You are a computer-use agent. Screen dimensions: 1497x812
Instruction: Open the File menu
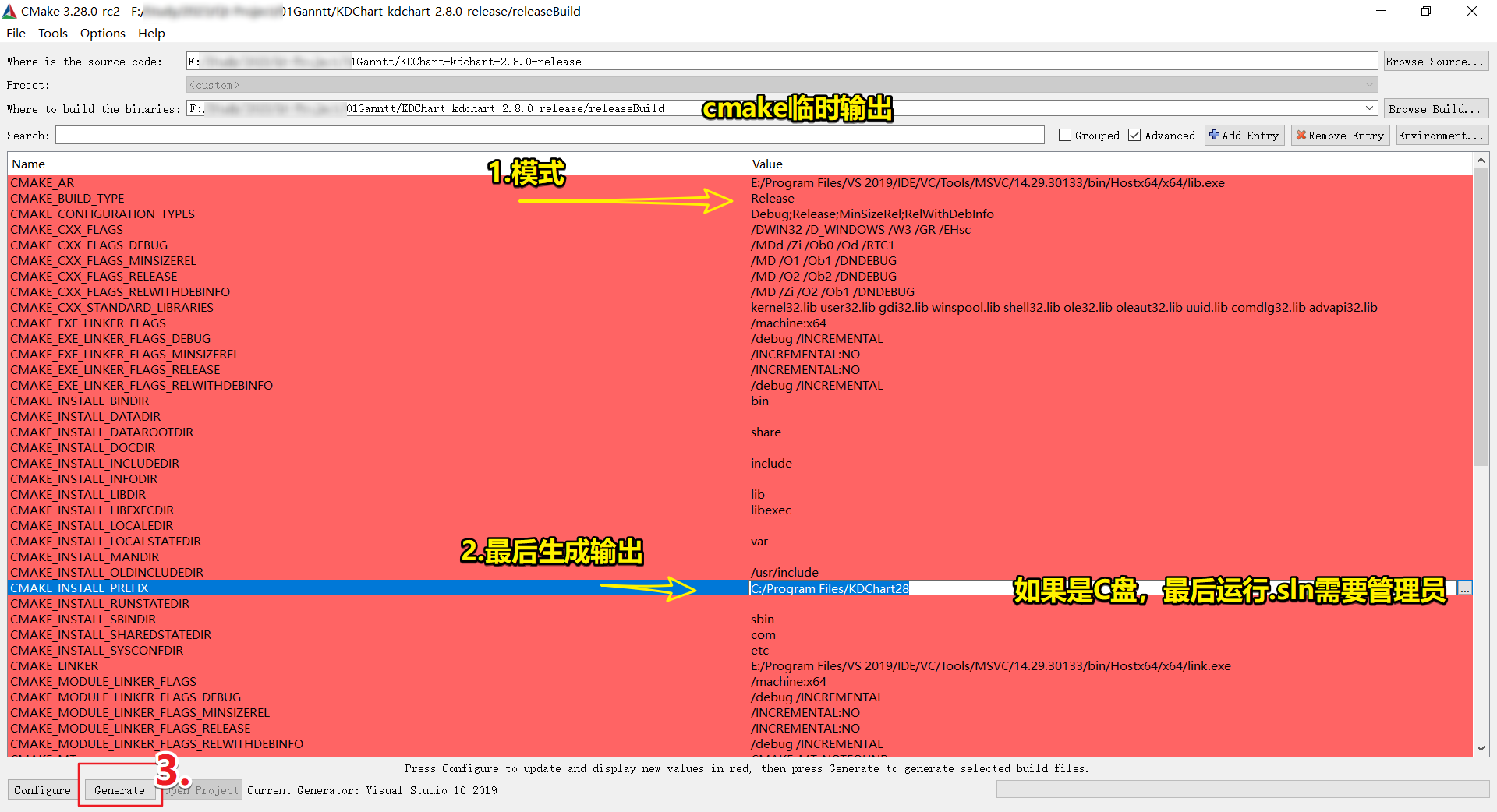coord(16,33)
